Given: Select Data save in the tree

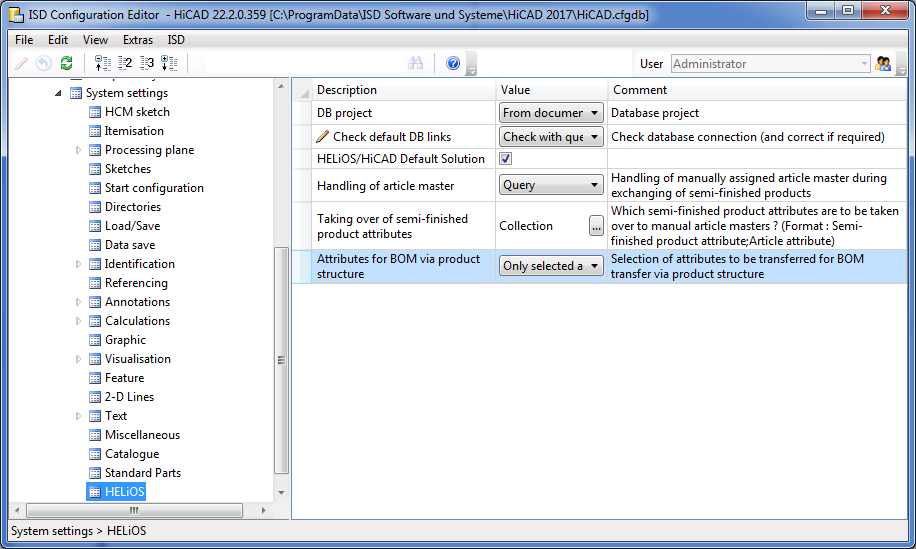Looking at the screenshot, I should [130, 245].
